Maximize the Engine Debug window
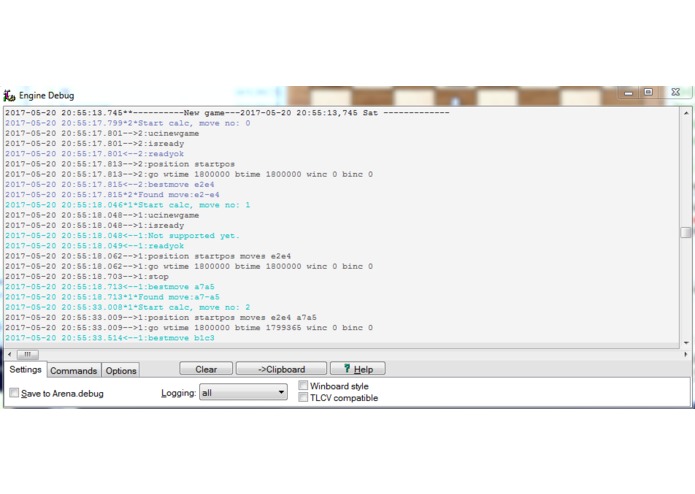The image size is (695, 494). pos(648,92)
